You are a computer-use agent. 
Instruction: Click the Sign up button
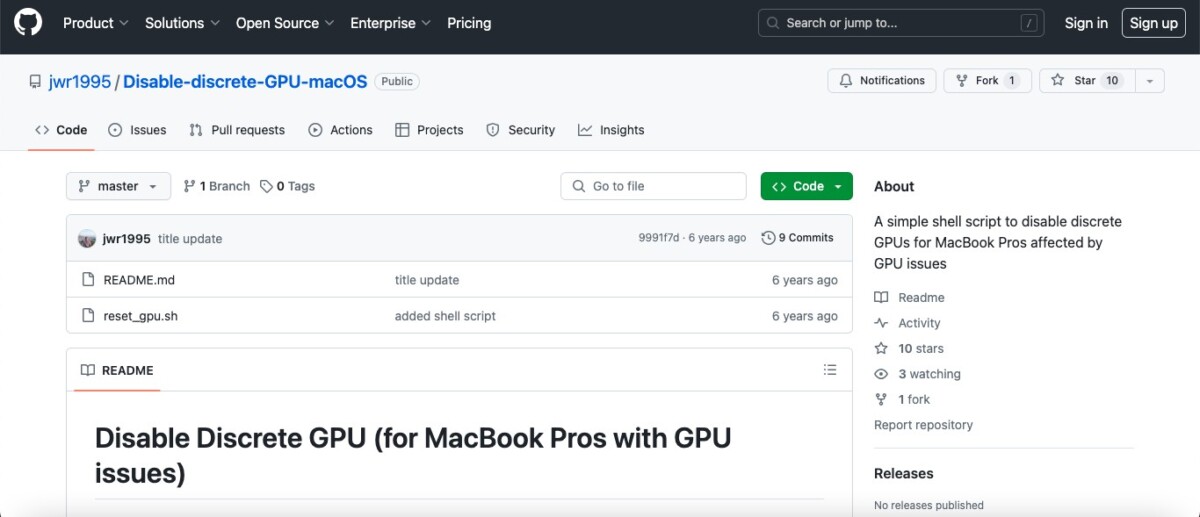[1154, 23]
